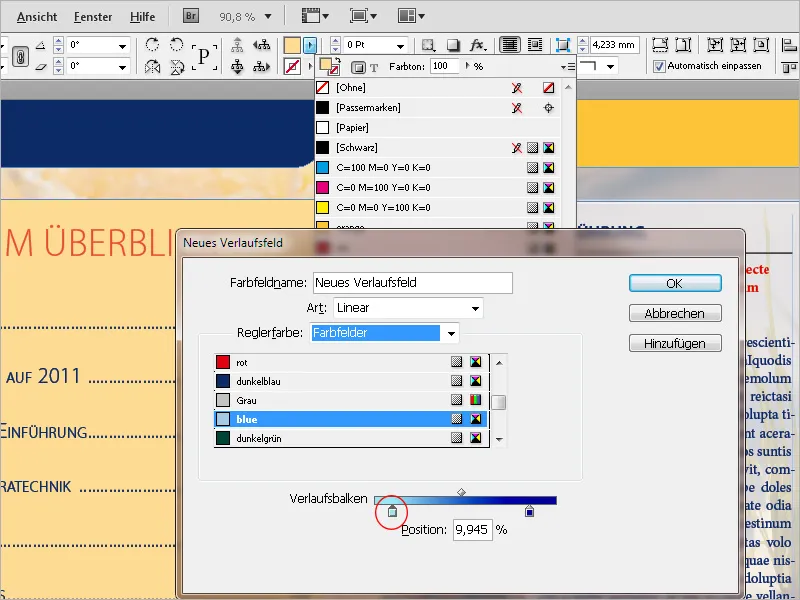Select the C=100 M=0 Y=0 K=0 swatch
800x600 pixels.
(x=437, y=167)
